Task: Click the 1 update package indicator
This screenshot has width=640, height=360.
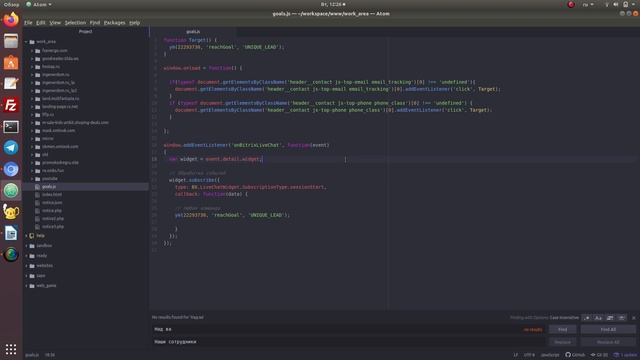Action: click(625, 355)
